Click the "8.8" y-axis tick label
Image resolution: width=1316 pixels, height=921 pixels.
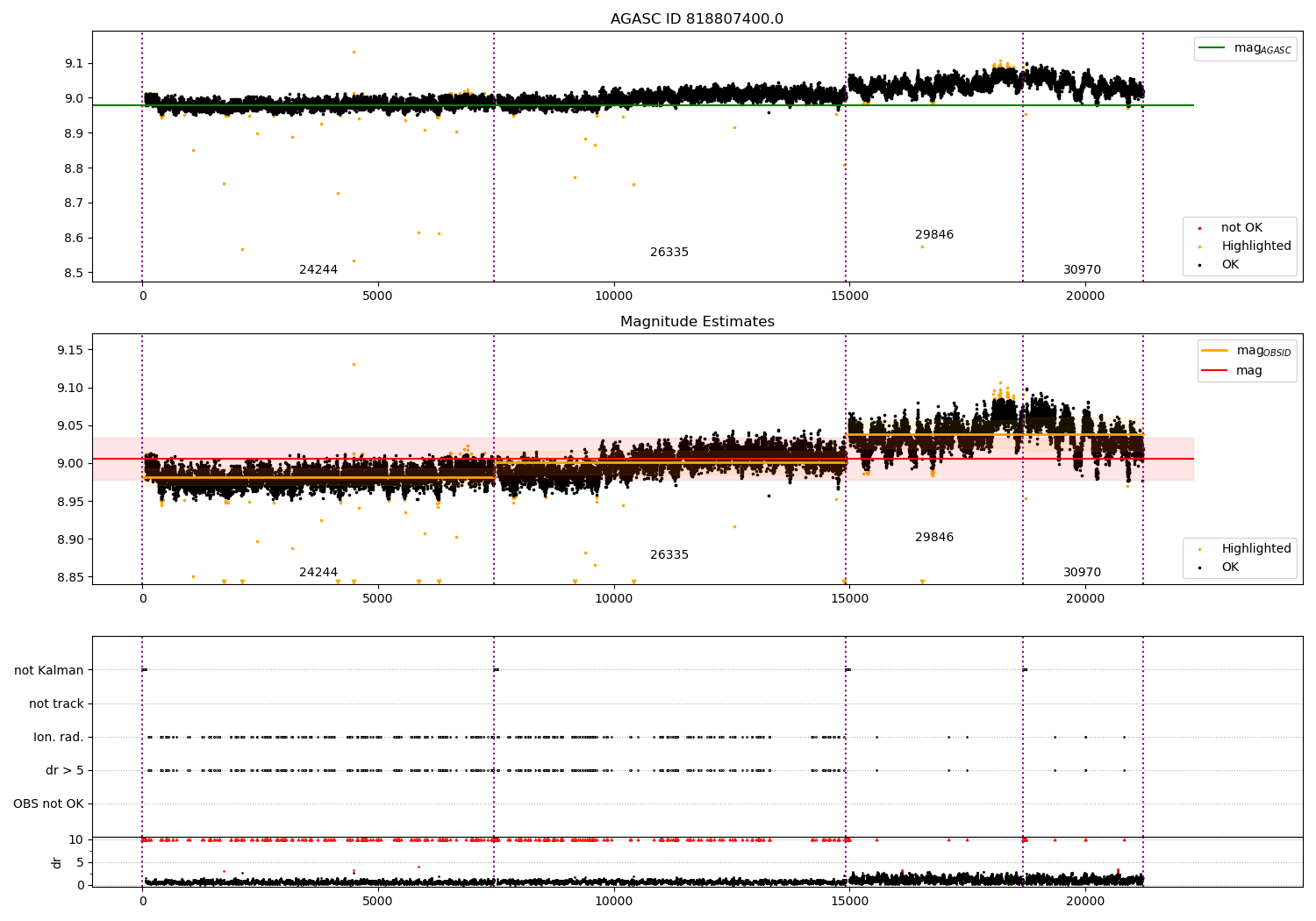74,168
